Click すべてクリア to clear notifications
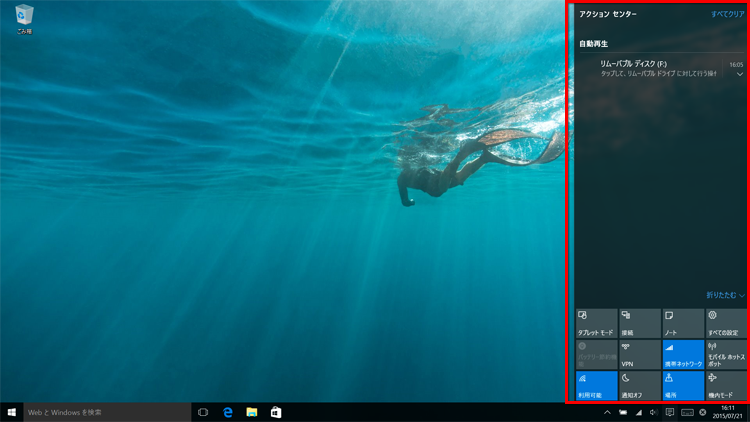The width and height of the screenshot is (750, 422). click(727, 15)
